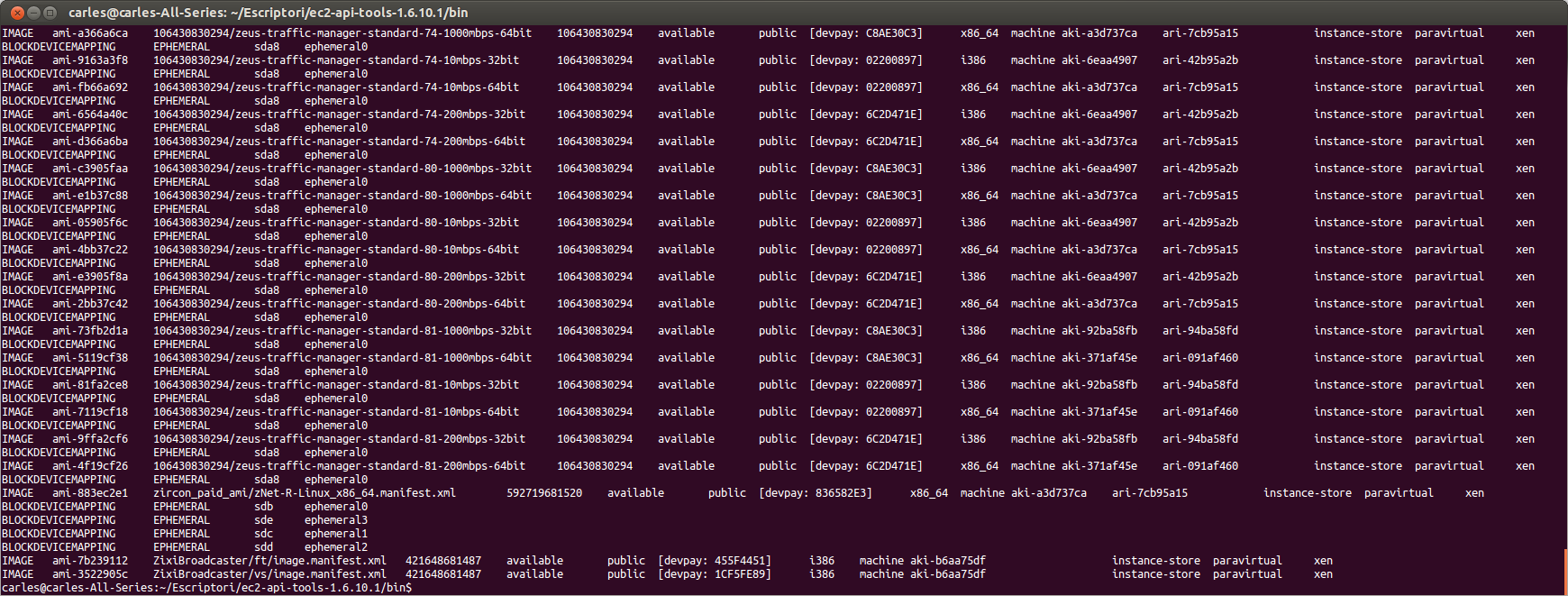Maximize the terminal window

click(50, 13)
